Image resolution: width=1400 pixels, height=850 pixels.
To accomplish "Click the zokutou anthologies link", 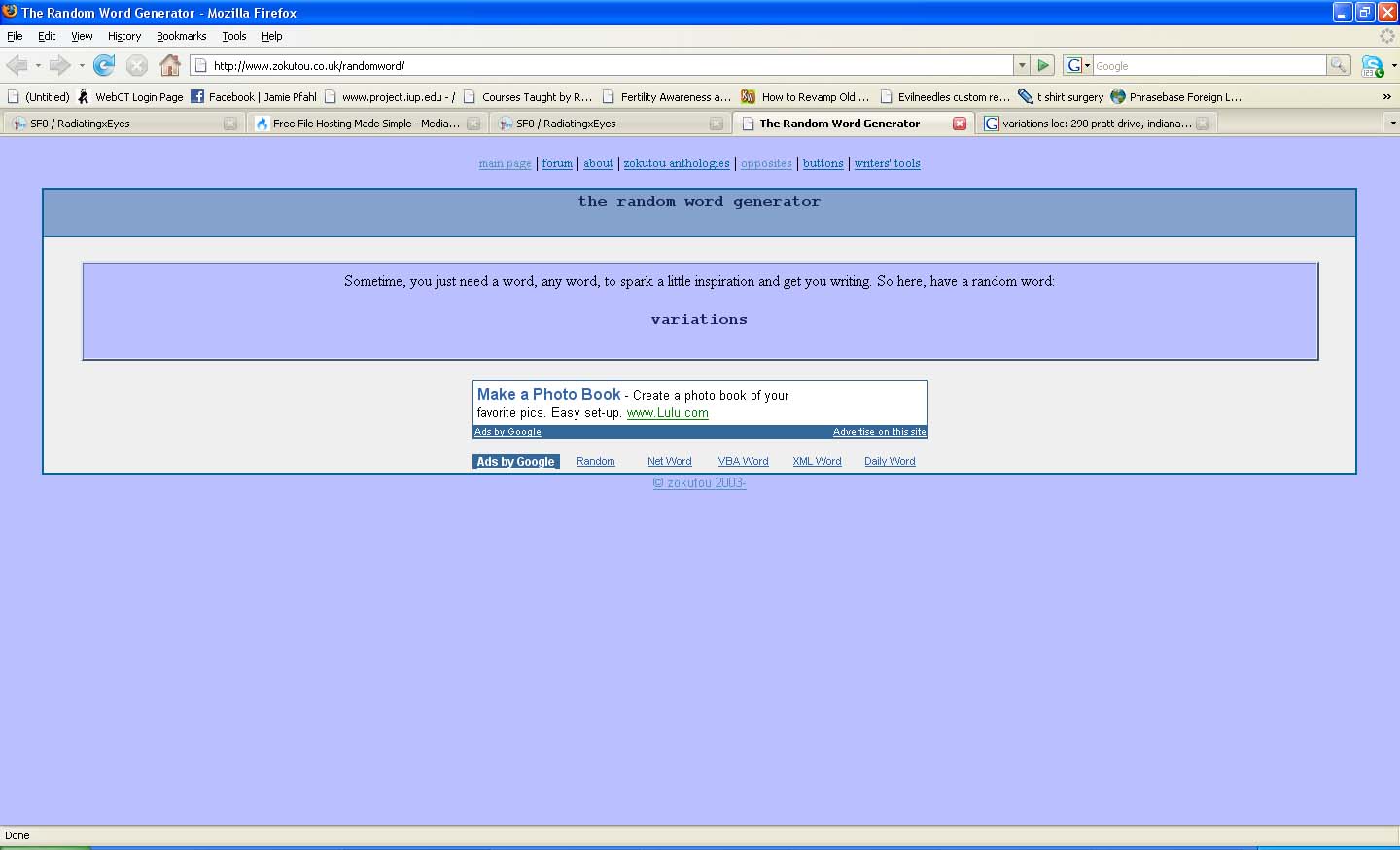I will click(x=677, y=163).
